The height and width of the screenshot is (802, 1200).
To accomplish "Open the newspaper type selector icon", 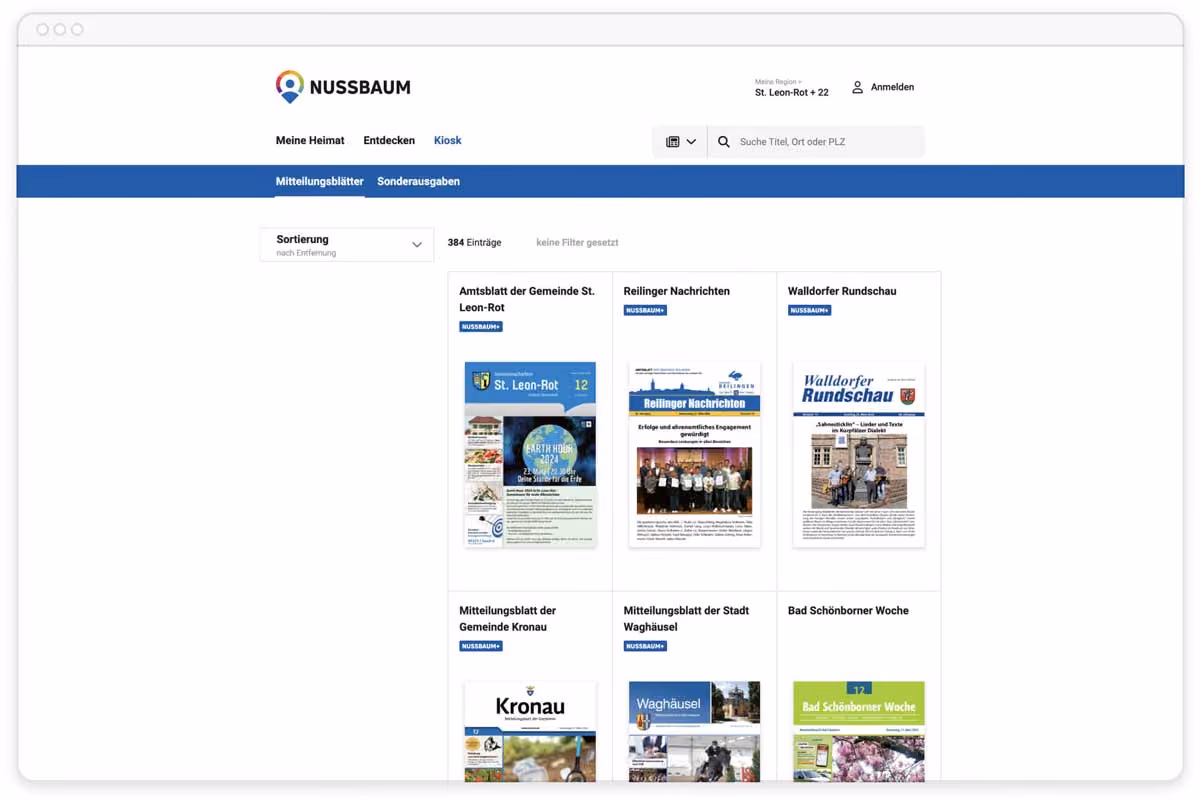I will tap(680, 142).
